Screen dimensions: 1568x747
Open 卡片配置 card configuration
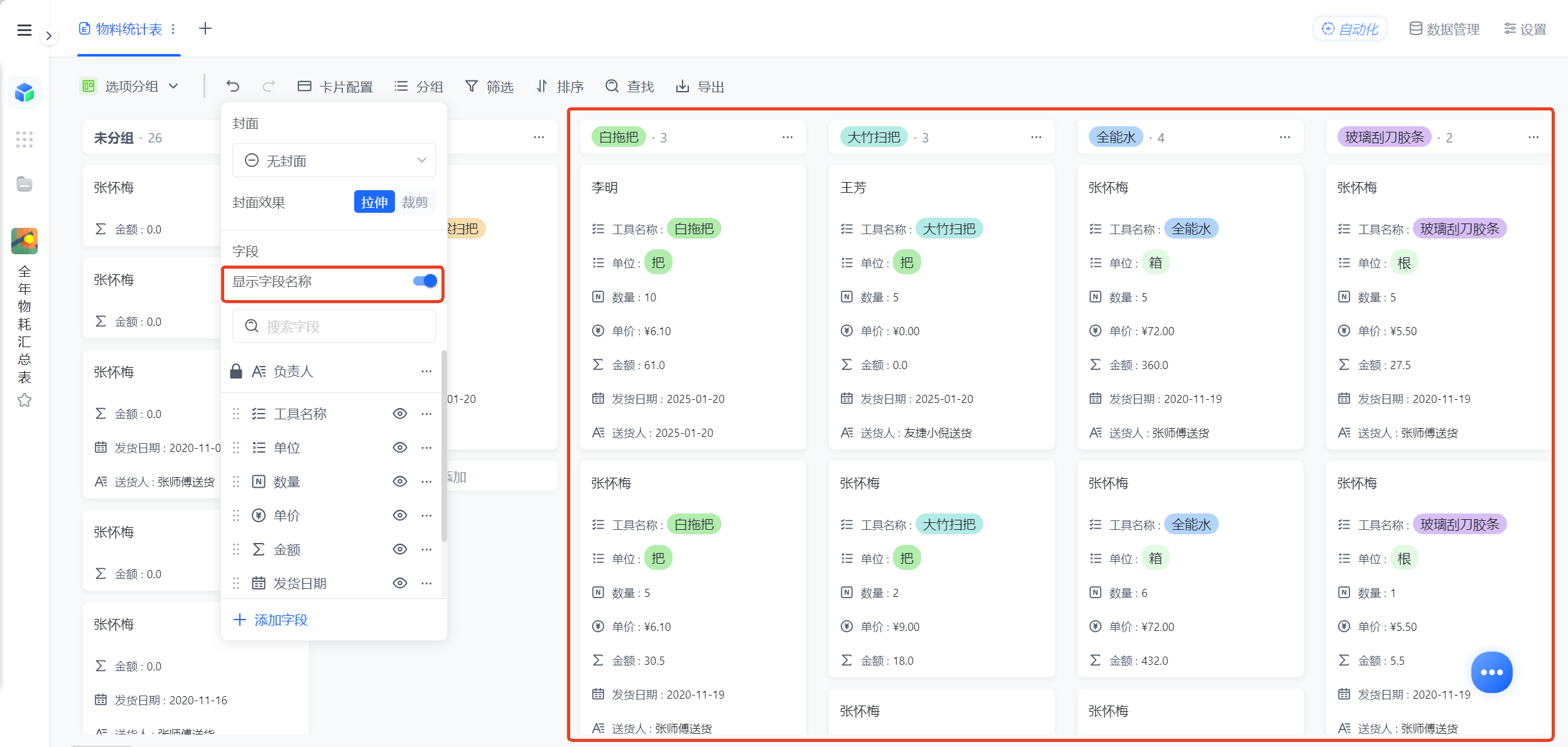[335, 87]
